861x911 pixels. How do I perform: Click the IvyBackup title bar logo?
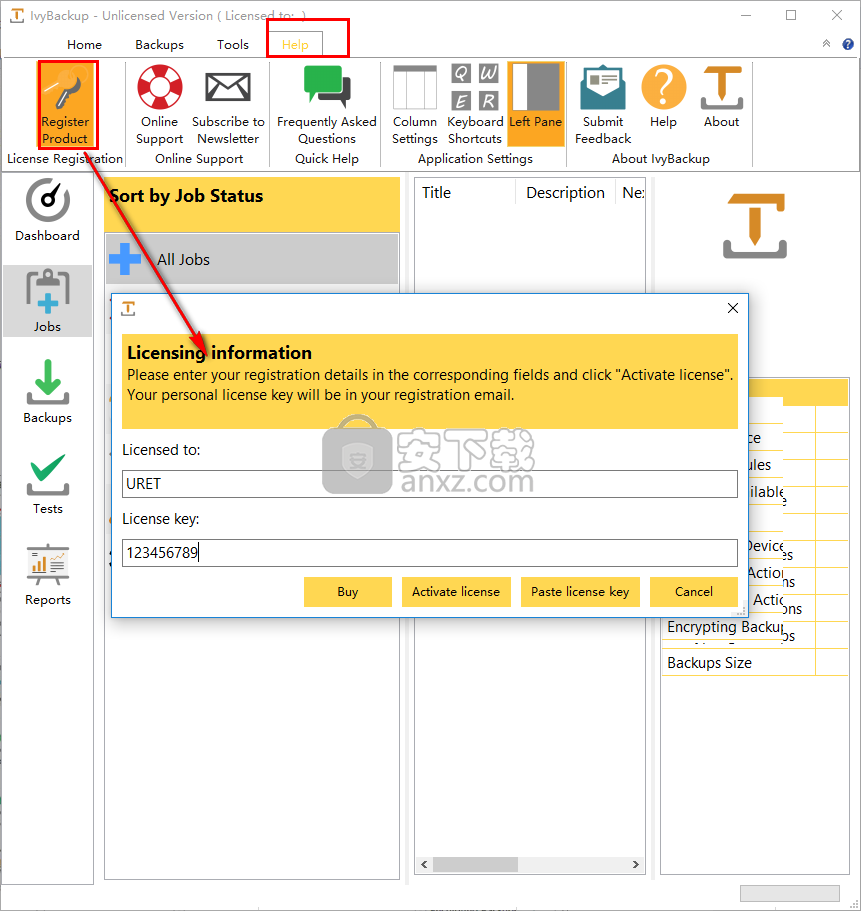[x=17, y=15]
